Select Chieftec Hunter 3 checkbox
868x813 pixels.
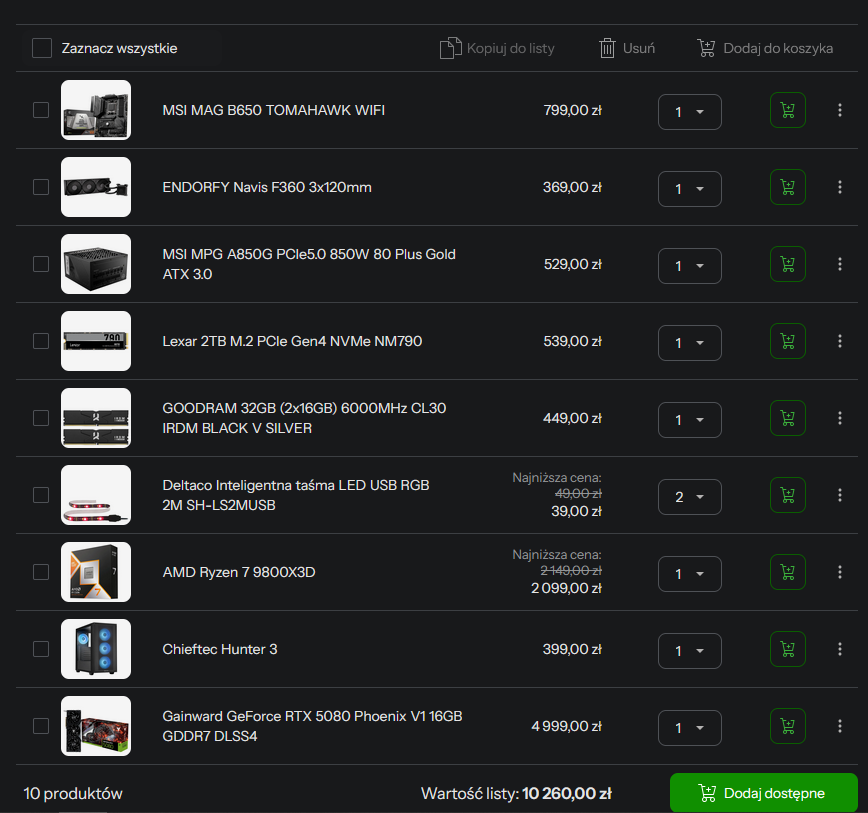[41, 649]
